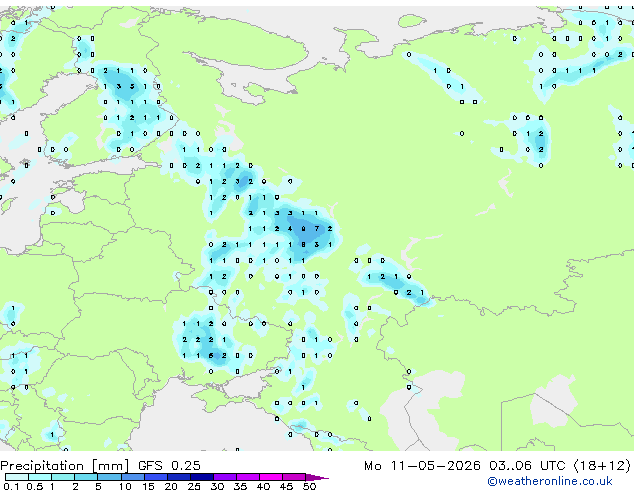Click the Mo 11-05-2026 date label
Viewport: 634px width, 490px height.
click(422, 466)
